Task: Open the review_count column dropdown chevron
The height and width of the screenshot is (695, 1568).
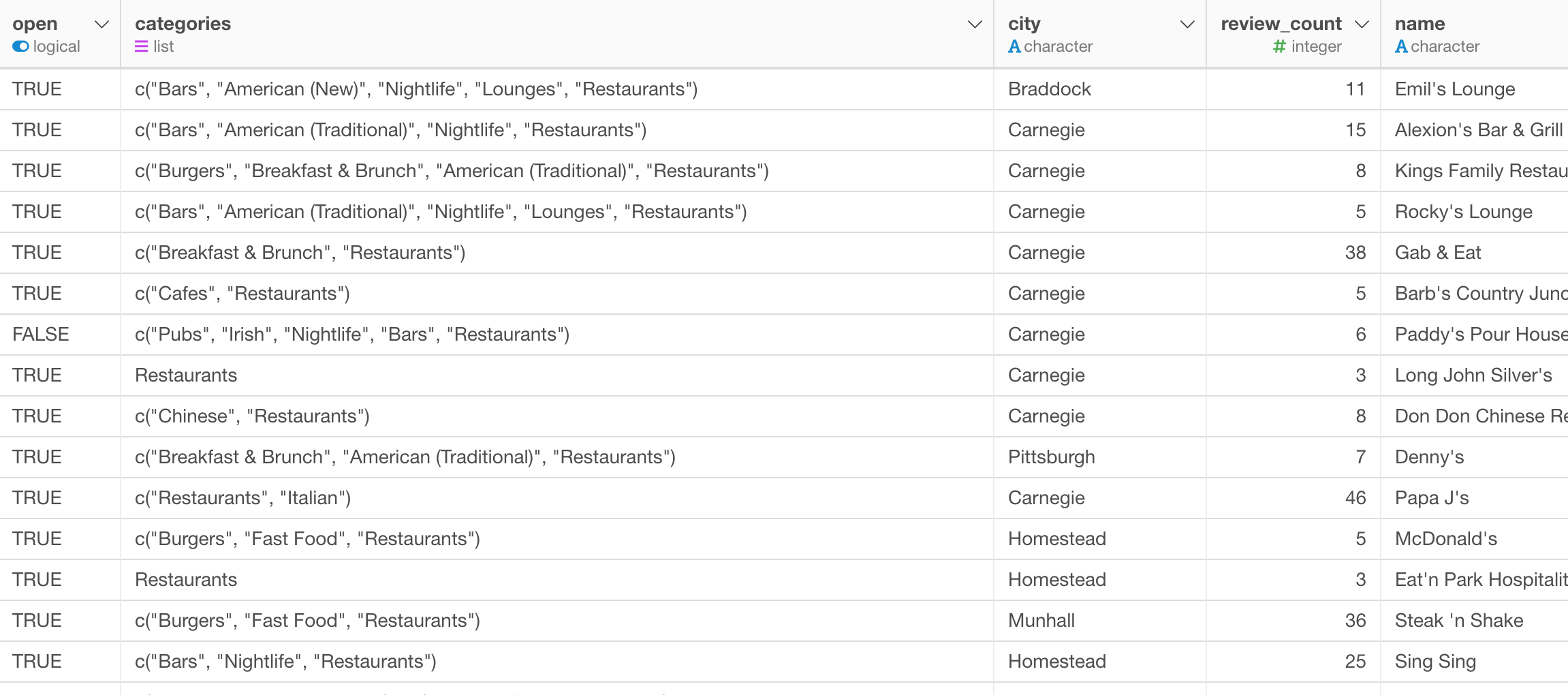Action: (1362, 25)
